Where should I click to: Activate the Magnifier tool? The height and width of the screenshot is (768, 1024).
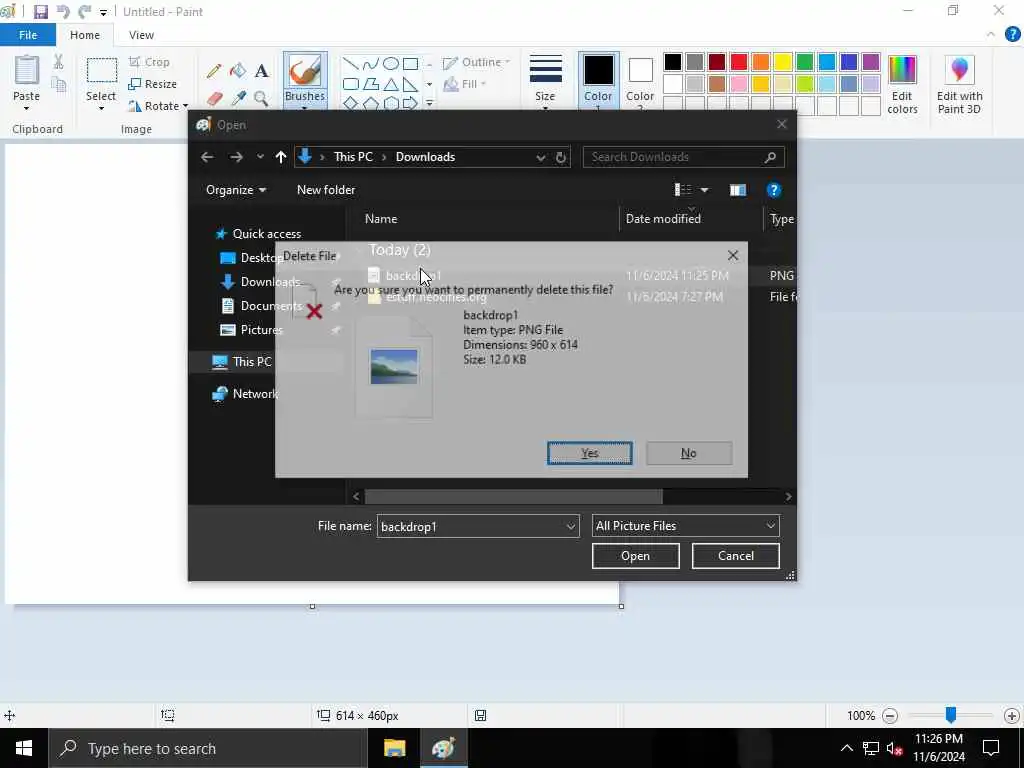(261, 99)
